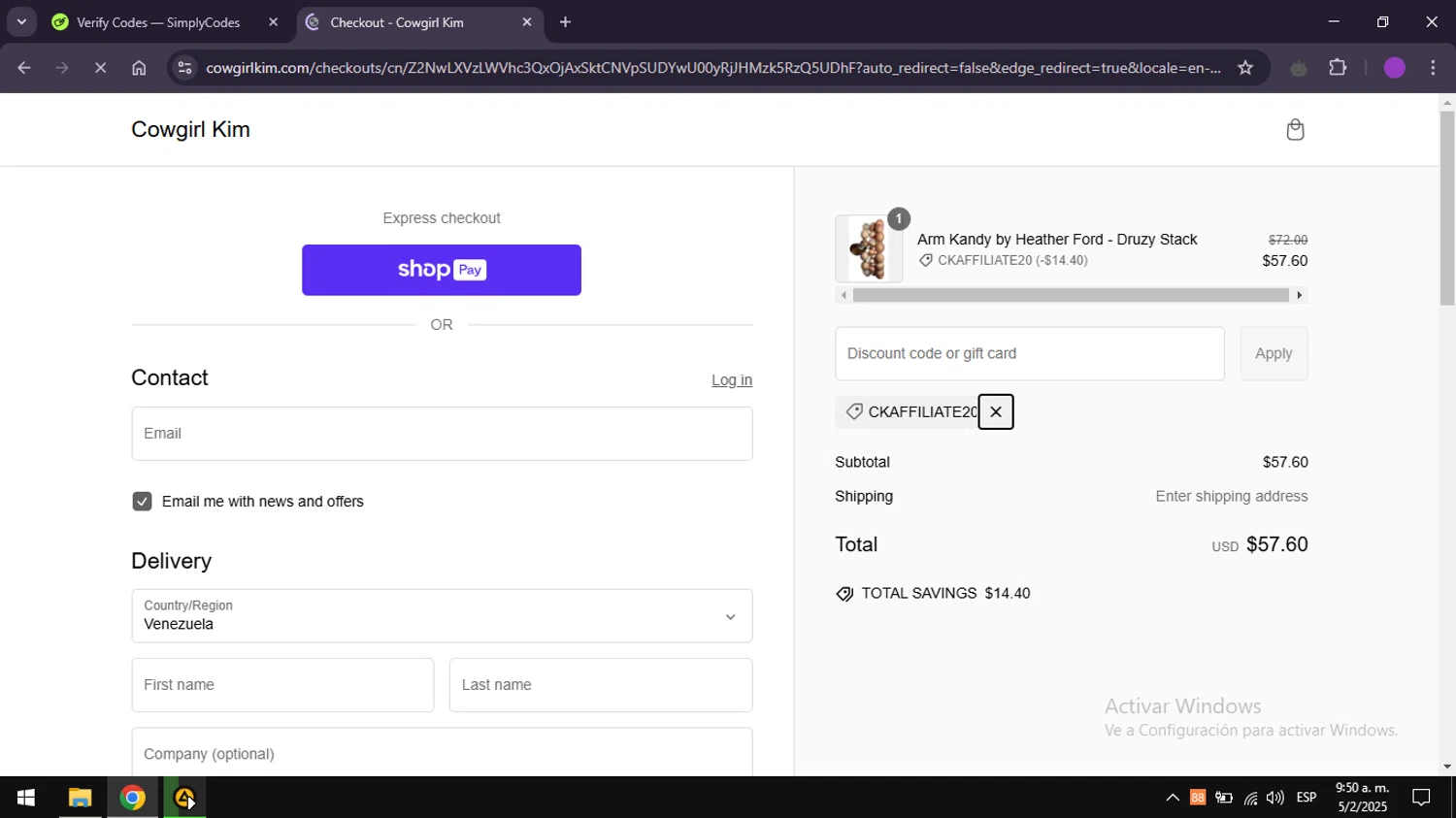Click the order summary horizontal scrollbar
The height and width of the screenshot is (818, 1456).
pos(1071,295)
